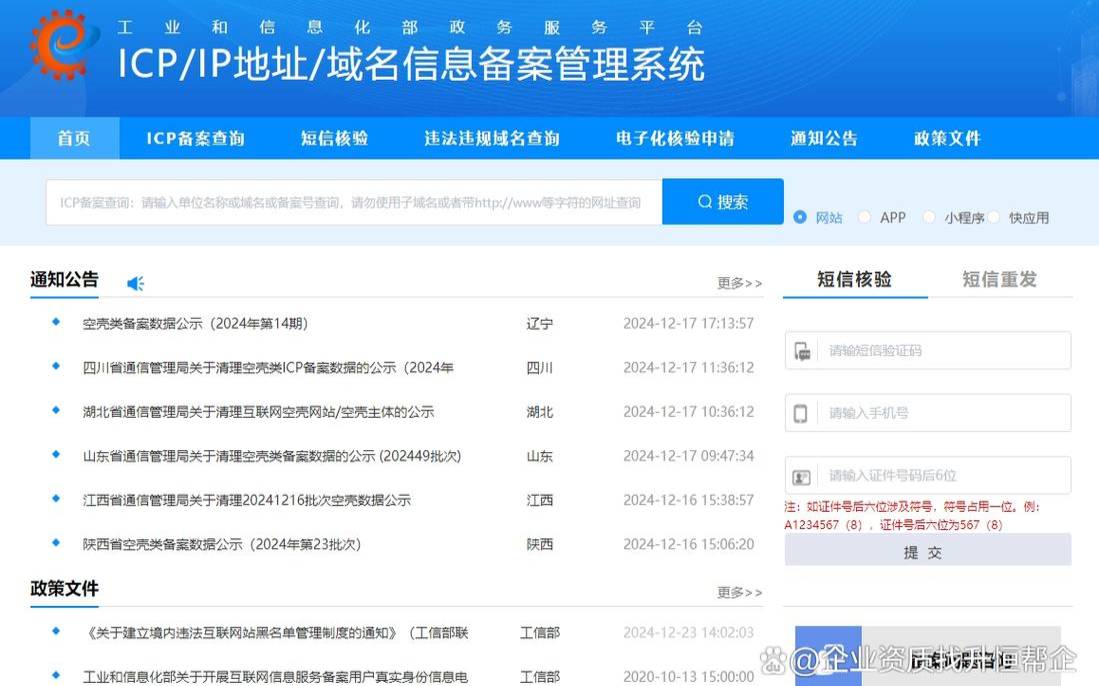The width and height of the screenshot is (1099, 686).
Task: Click the 辽宁 province label
Action: pyautogui.click(x=540, y=324)
